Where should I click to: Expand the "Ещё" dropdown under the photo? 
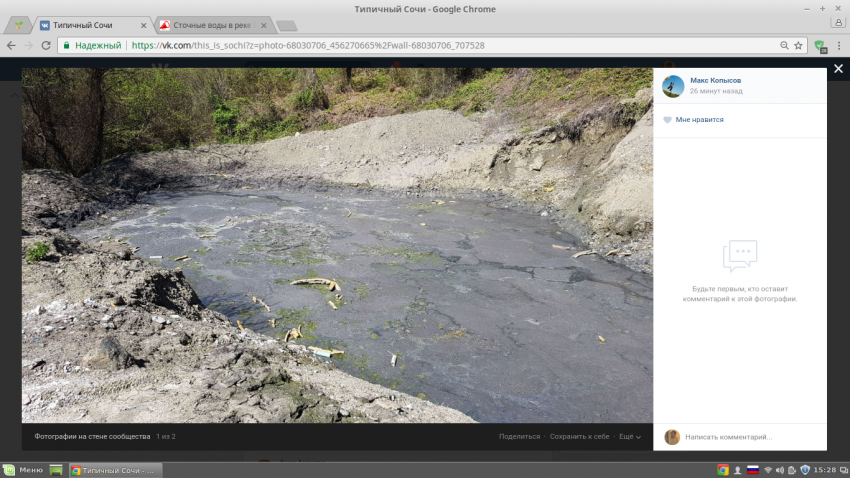629,437
